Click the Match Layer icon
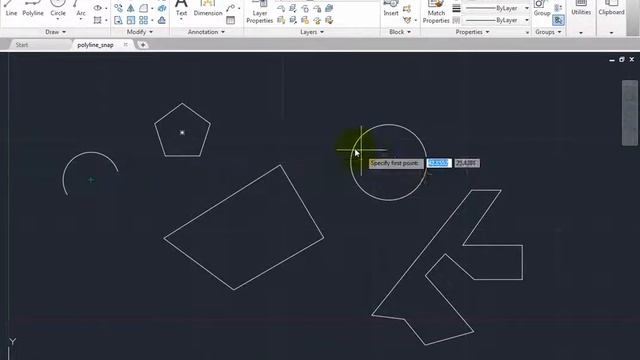Screen dimensions: 640x360 pos(329,20)
